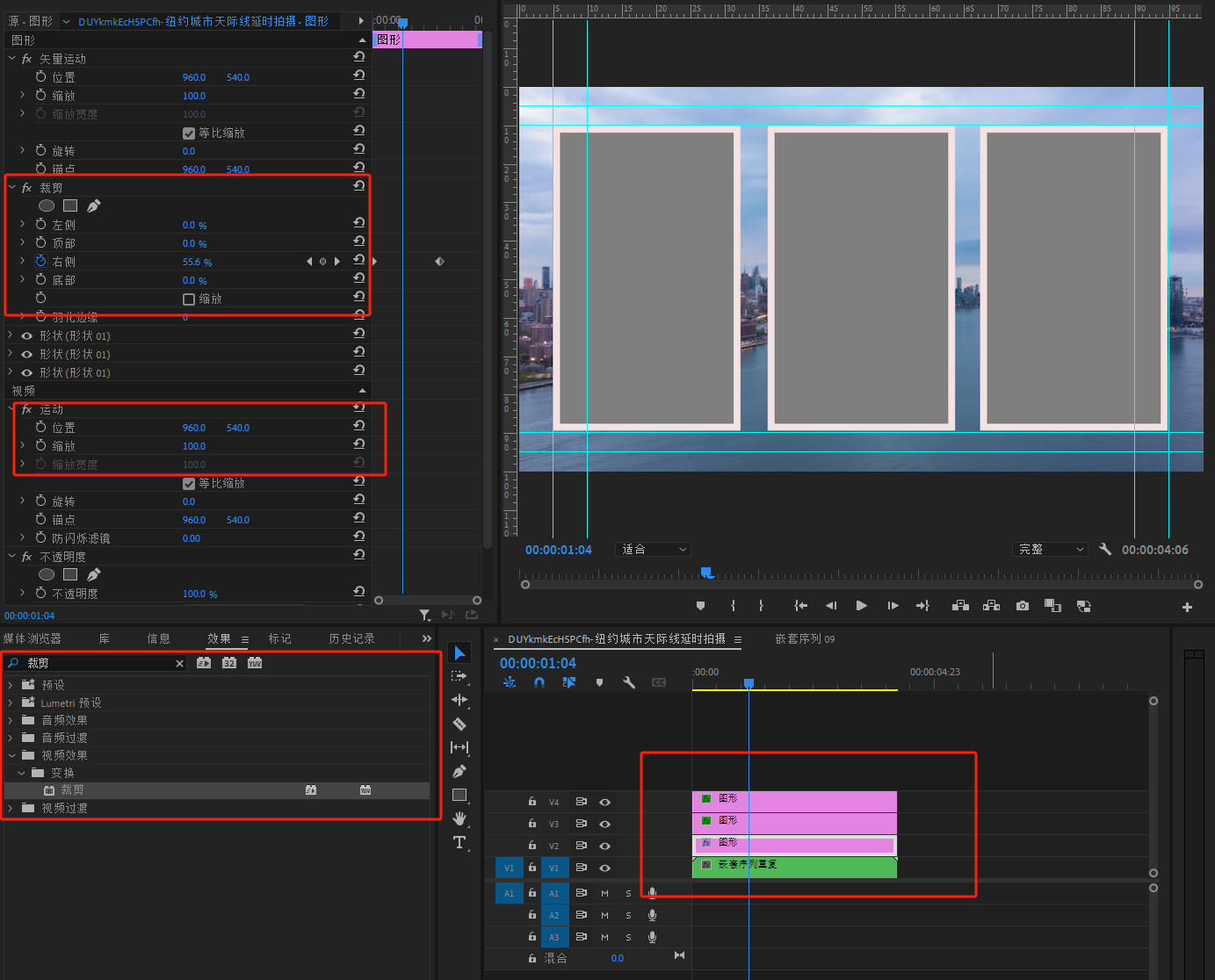1215x980 pixels.
Task: Select the Track Select Forward tool
Action: (459, 676)
